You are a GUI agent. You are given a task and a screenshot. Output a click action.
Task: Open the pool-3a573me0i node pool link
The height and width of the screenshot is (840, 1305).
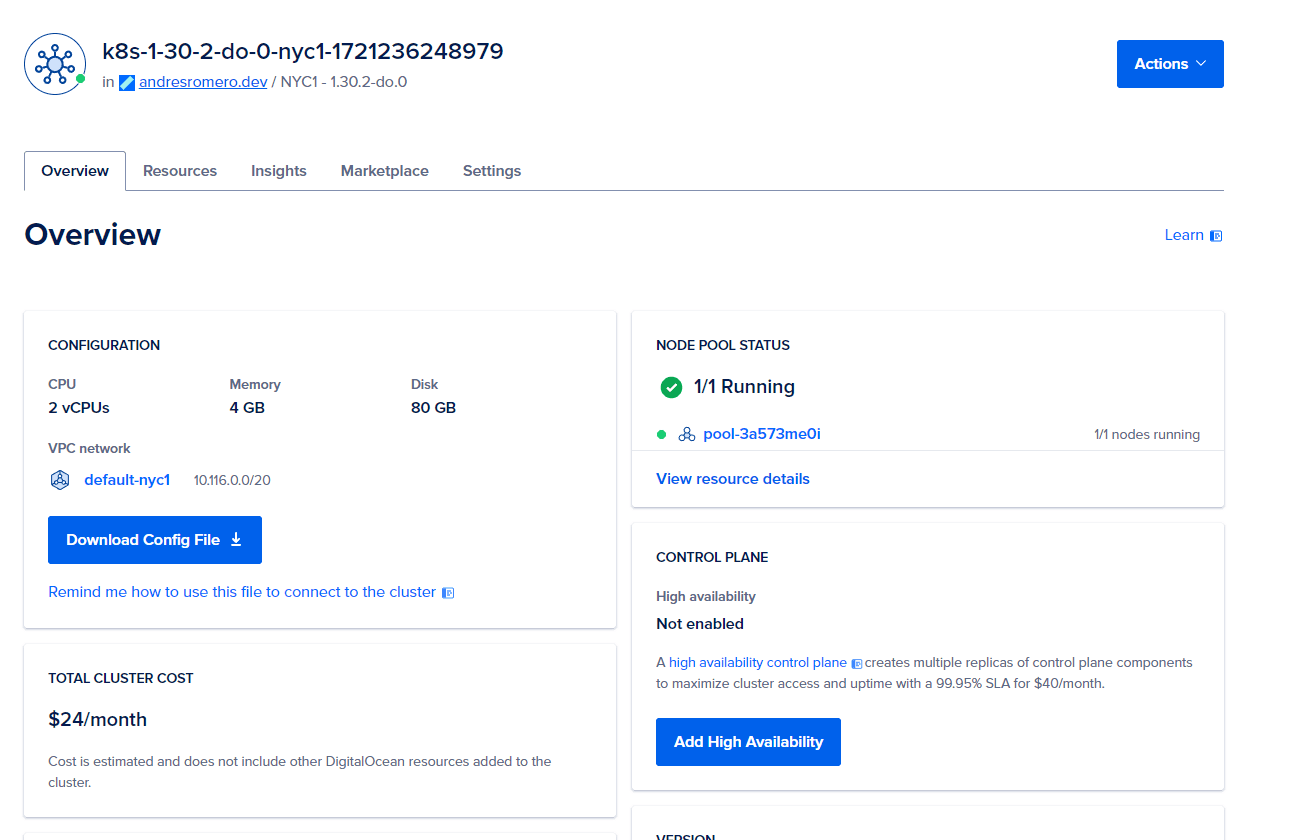click(762, 434)
